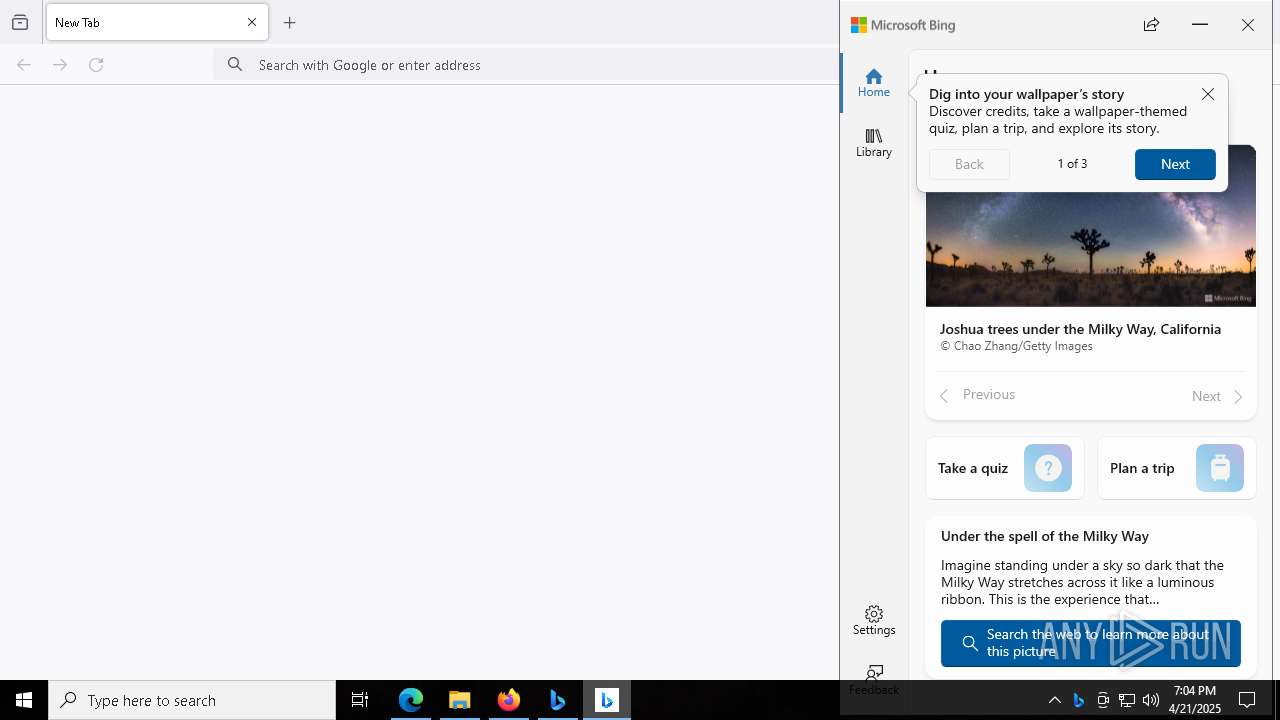Image resolution: width=1280 pixels, height=720 pixels.
Task: Open Home in Bing sidebar
Action: click(x=873, y=82)
